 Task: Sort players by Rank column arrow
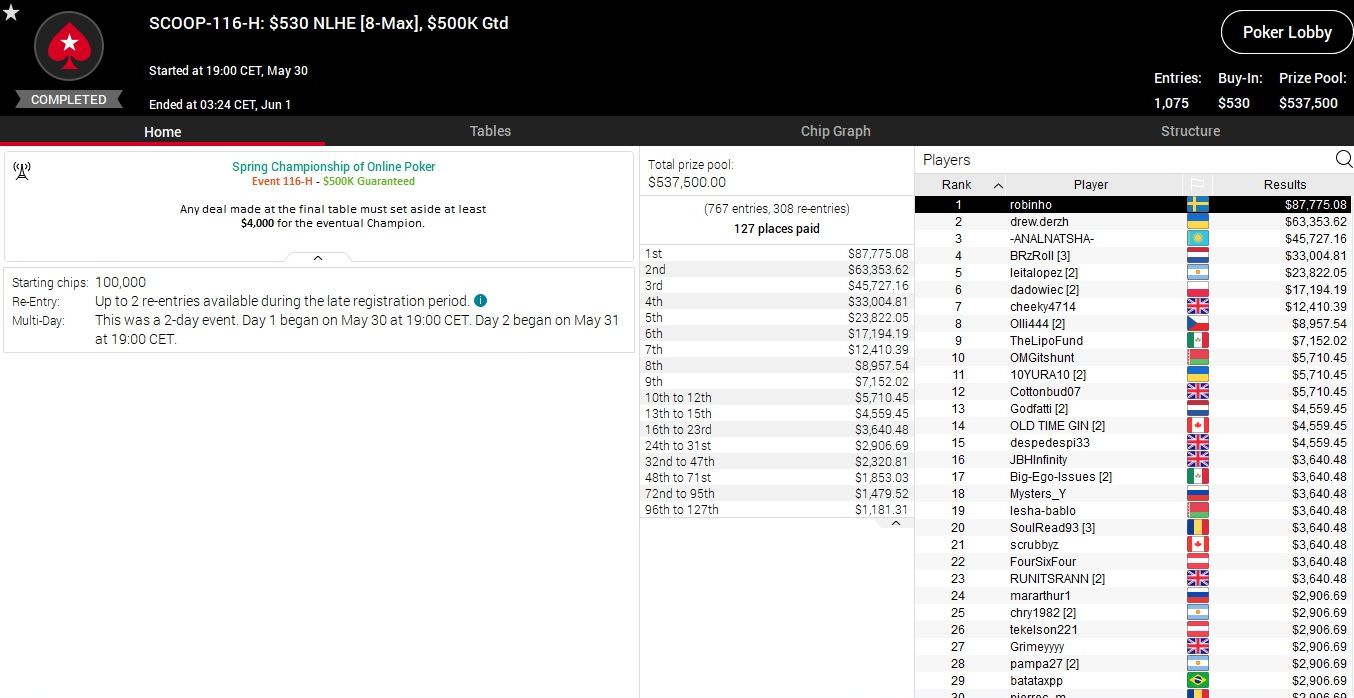[998, 185]
